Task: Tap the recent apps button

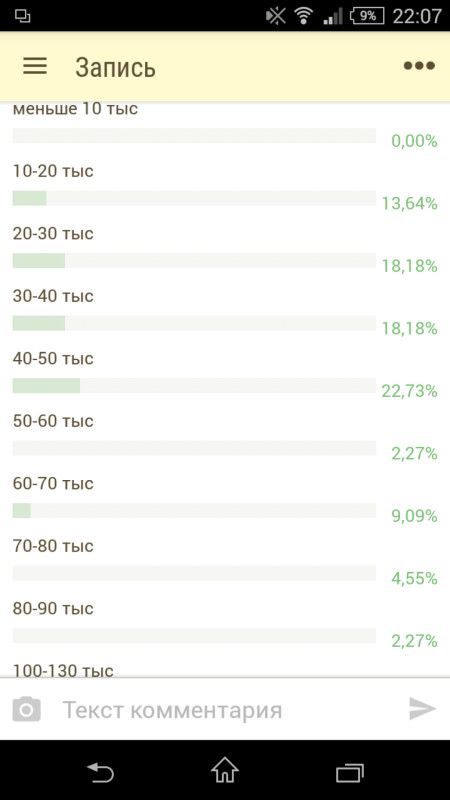Action: coord(349,772)
